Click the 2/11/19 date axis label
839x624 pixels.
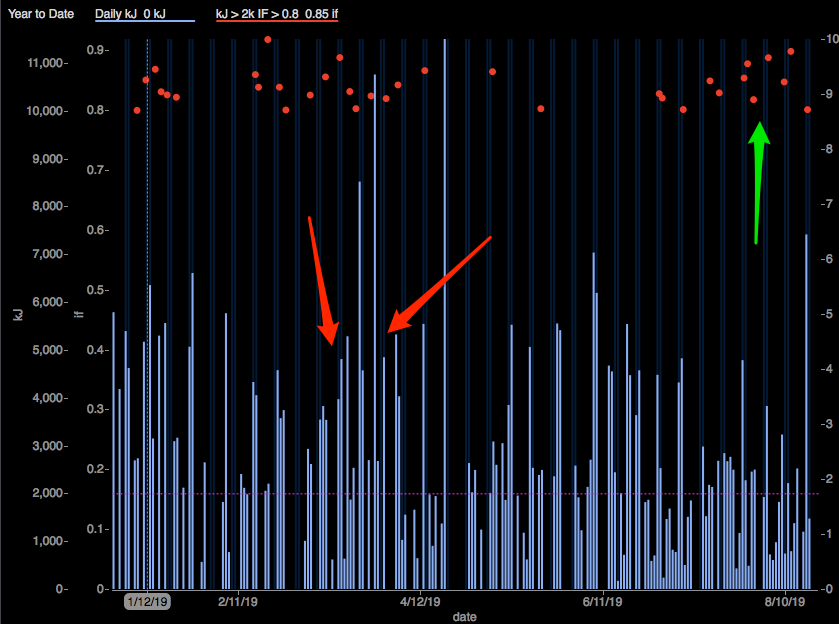click(238, 602)
